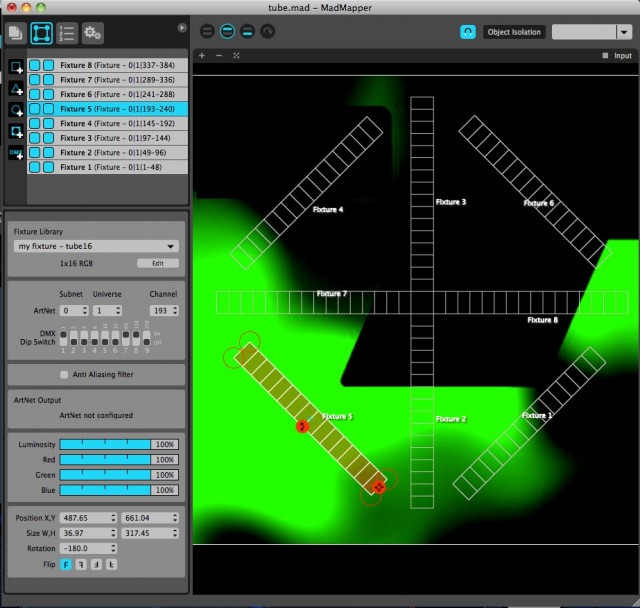This screenshot has width=640, height=608.
Task: Open the numbered list tab
Action: [67, 33]
